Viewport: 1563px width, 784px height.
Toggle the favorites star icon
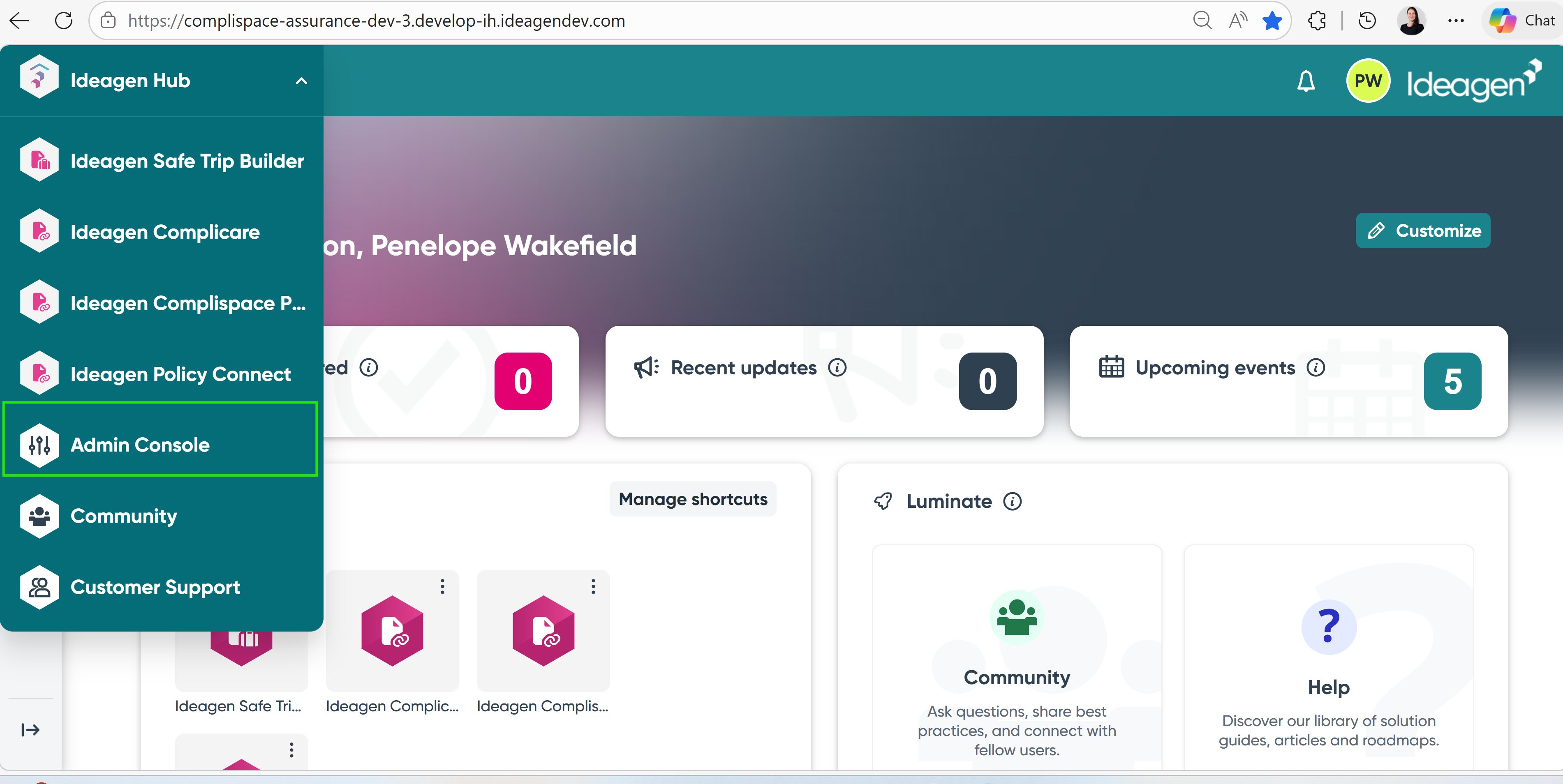1272,21
